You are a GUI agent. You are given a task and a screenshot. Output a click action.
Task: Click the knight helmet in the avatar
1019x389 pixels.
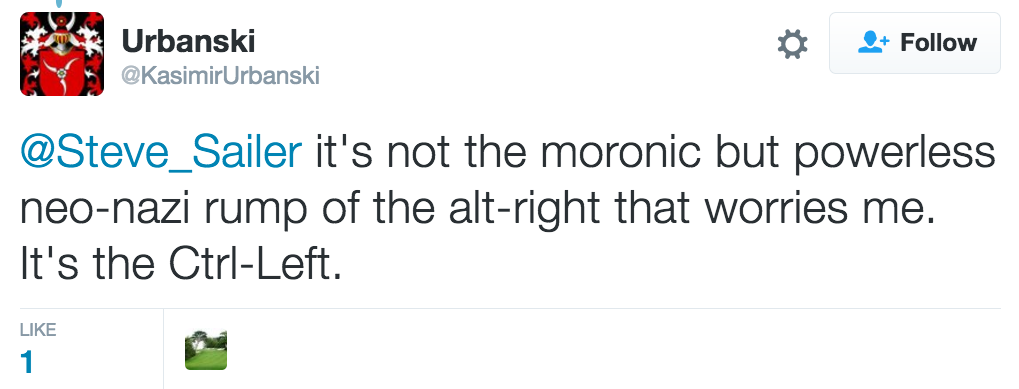61,36
